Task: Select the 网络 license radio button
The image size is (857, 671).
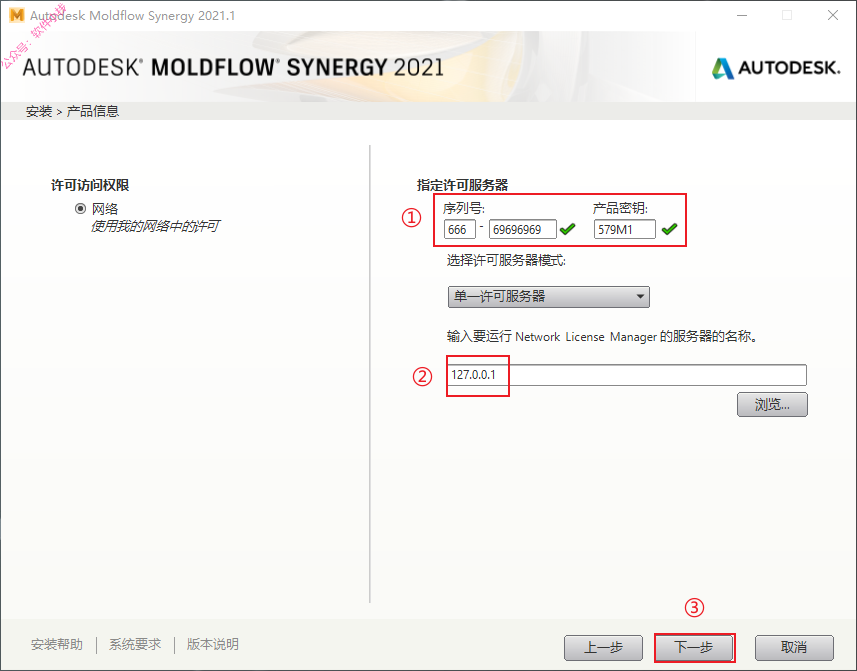Action: click(x=80, y=208)
